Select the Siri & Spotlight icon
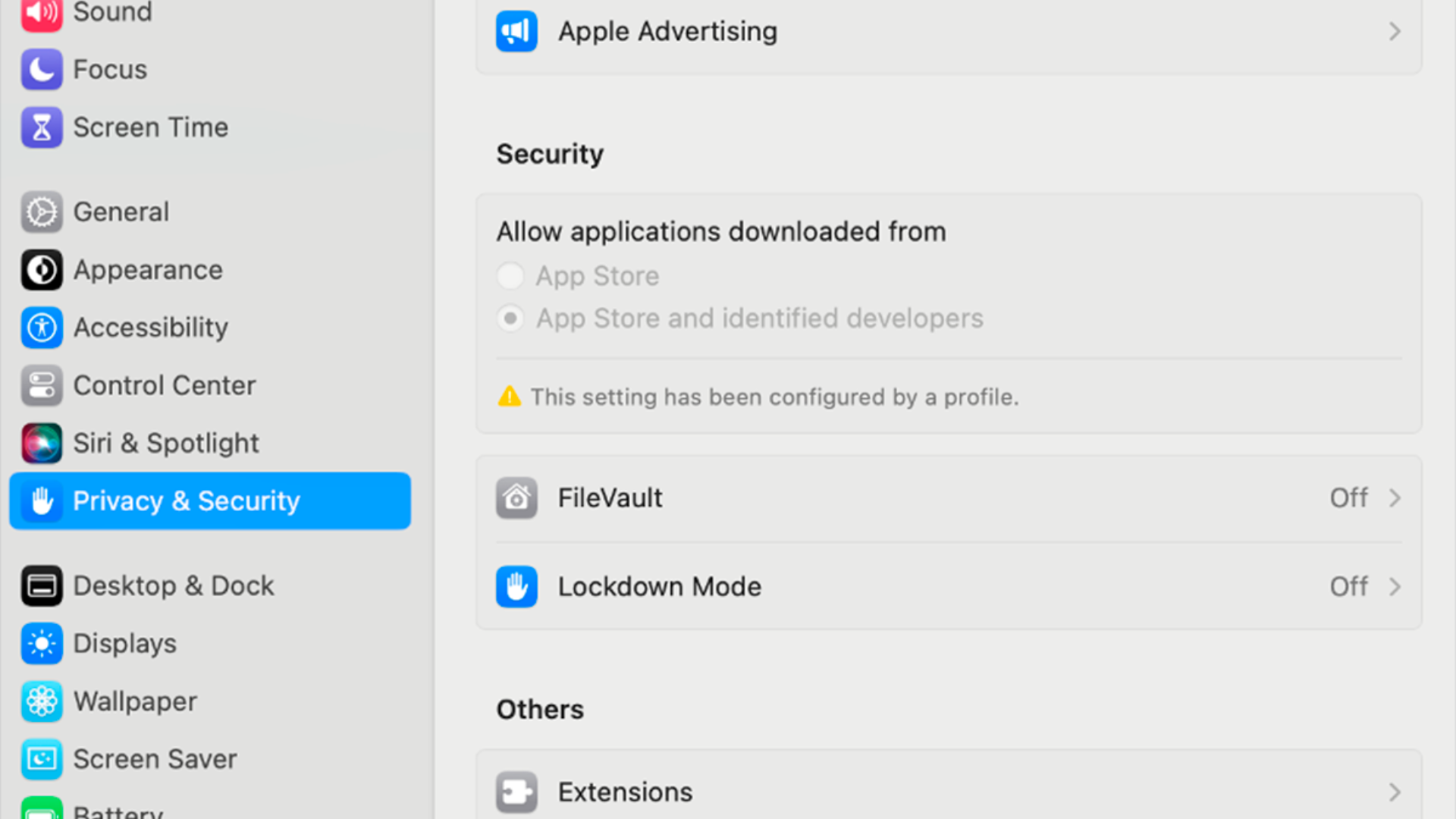1456x819 pixels. [x=42, y=443]
